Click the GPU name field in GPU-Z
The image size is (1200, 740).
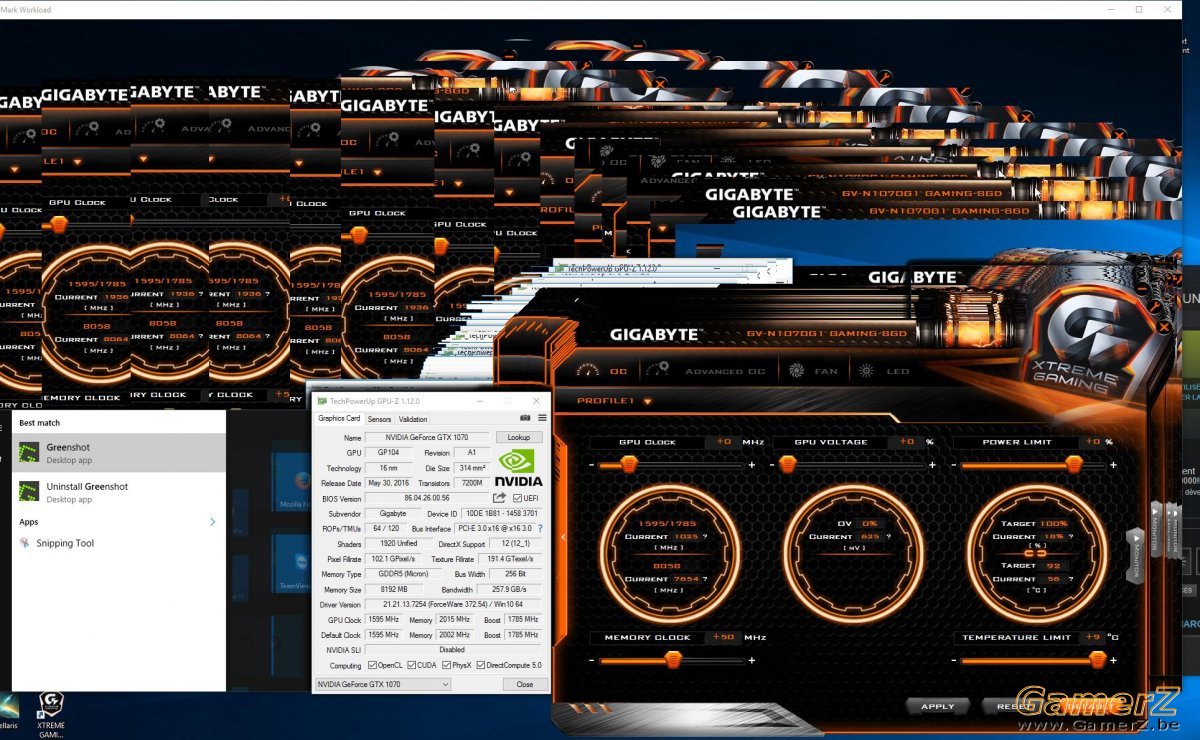(427, 438)
